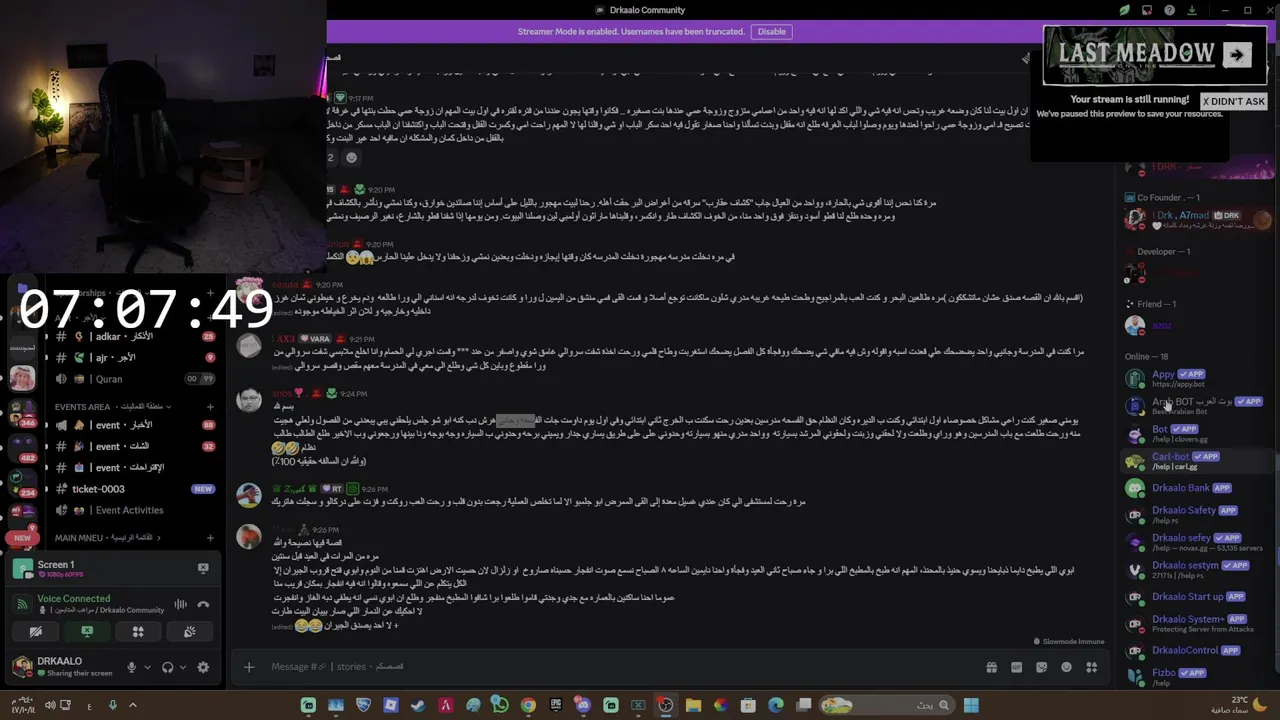Open the soundboard button
Image resolution: width=1280 pixels, height=720 pixels.
click(189, 631)
